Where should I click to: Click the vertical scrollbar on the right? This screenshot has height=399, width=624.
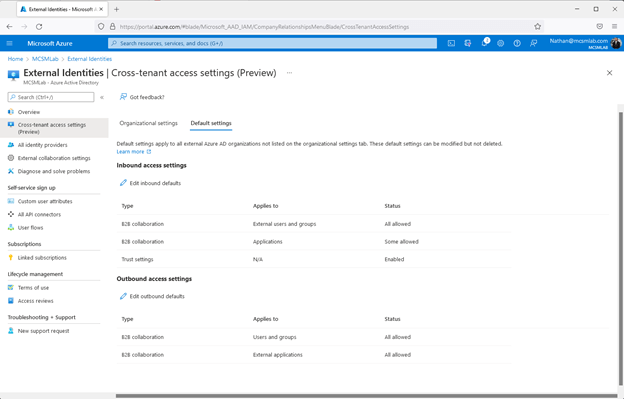point(621,248)
